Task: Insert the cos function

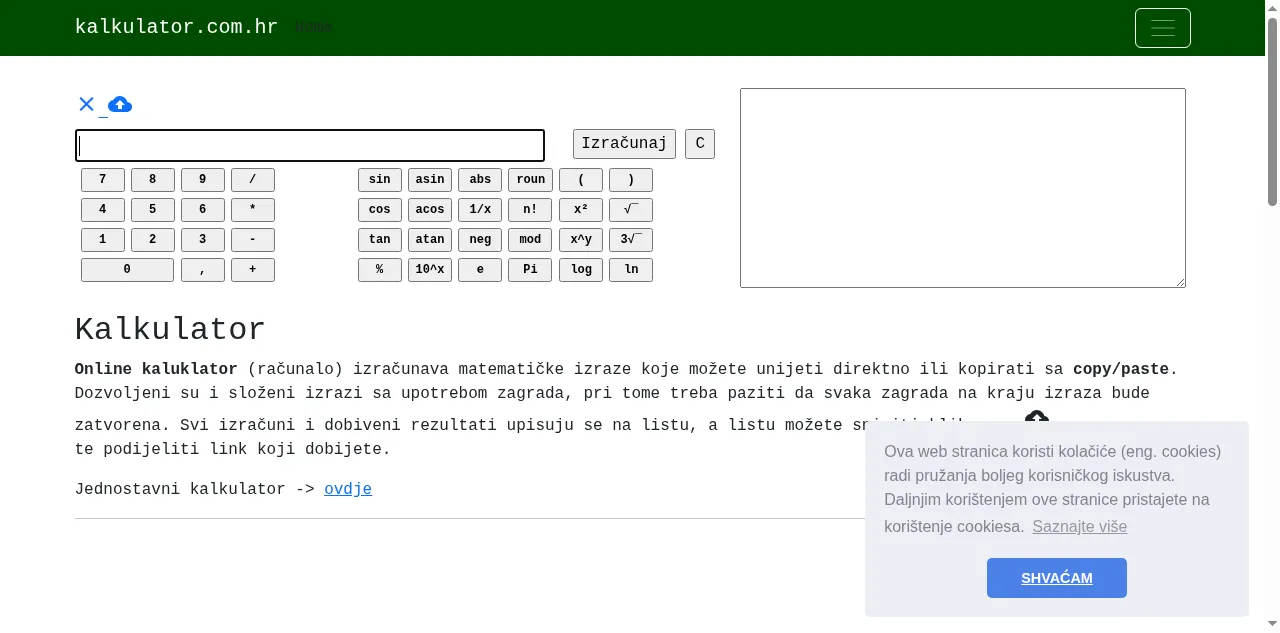Action: click(380, 210)
